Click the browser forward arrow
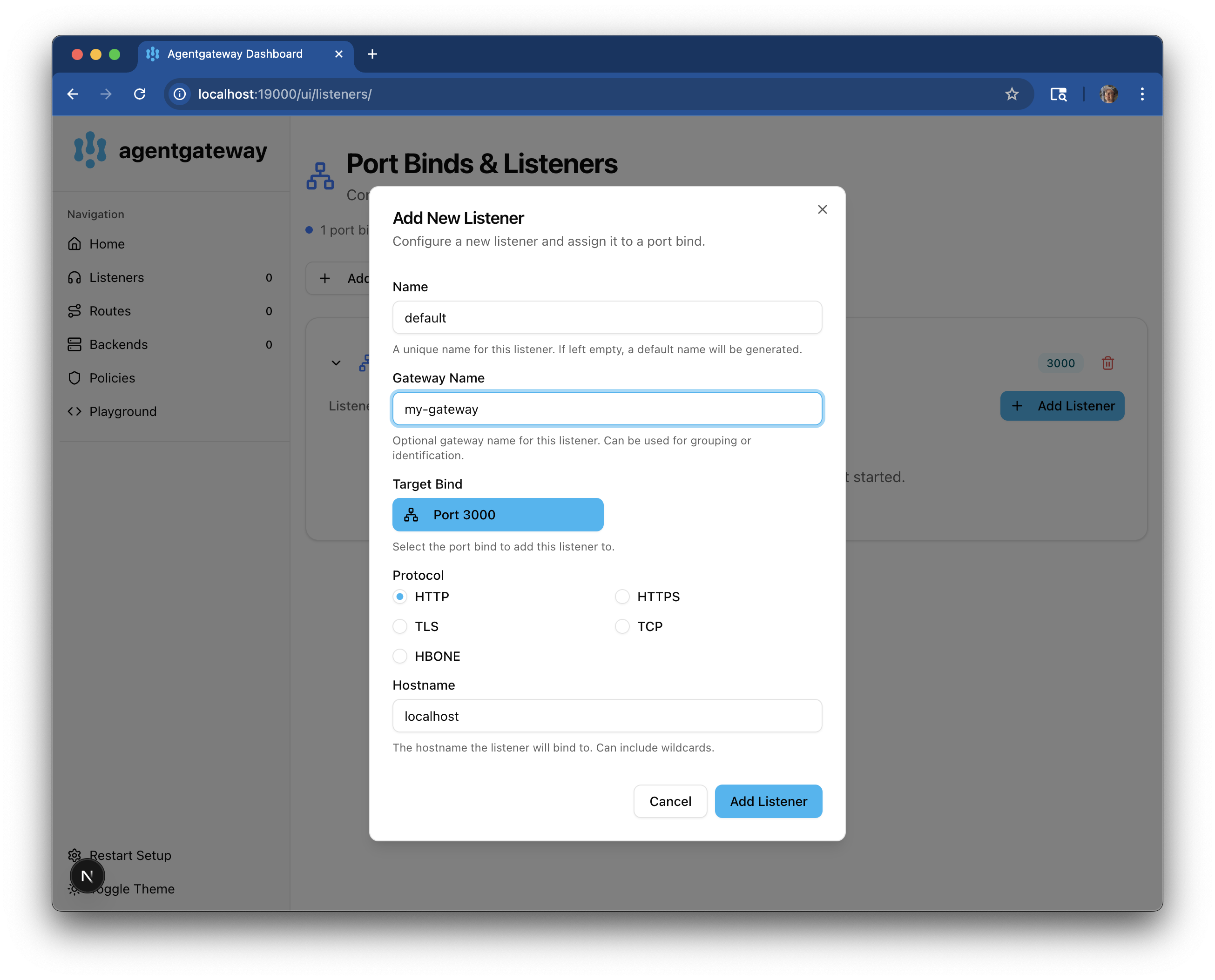Image resolution: width=1215 pixels, height=980 pixels. [x=106, y=94]
